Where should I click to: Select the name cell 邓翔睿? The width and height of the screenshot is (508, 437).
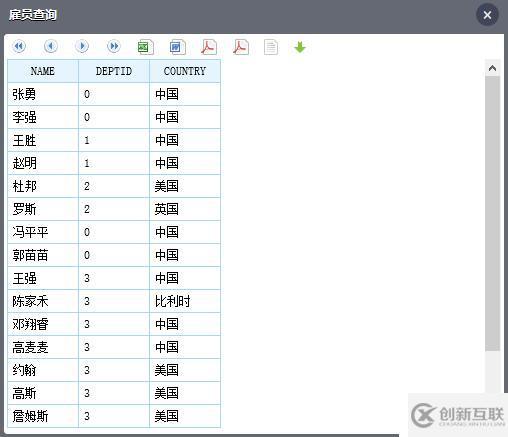click(43, 324)
